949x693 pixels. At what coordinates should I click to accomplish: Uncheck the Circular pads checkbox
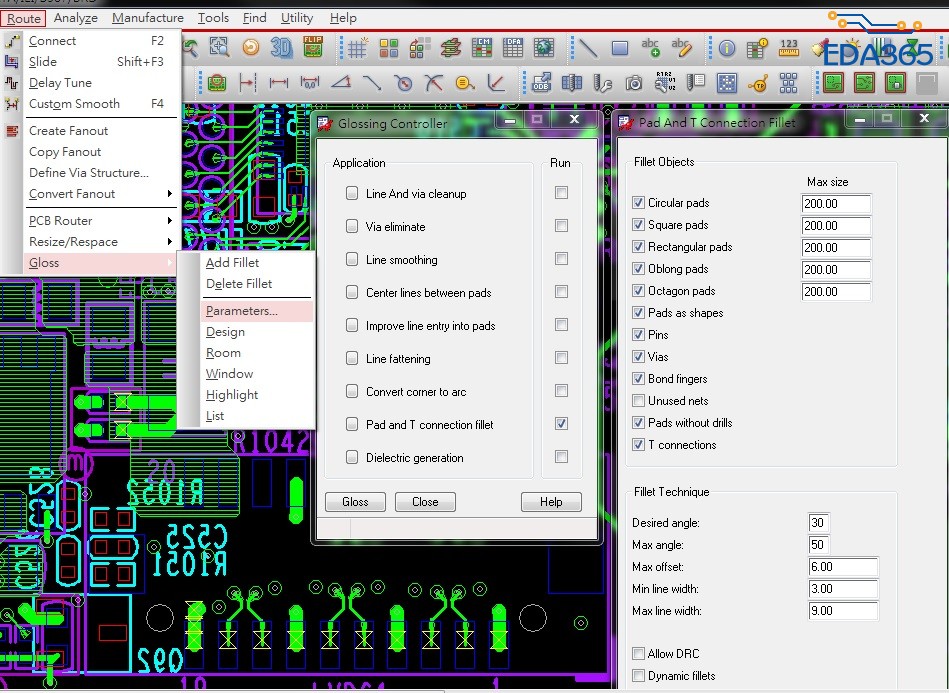click(639, 203)
